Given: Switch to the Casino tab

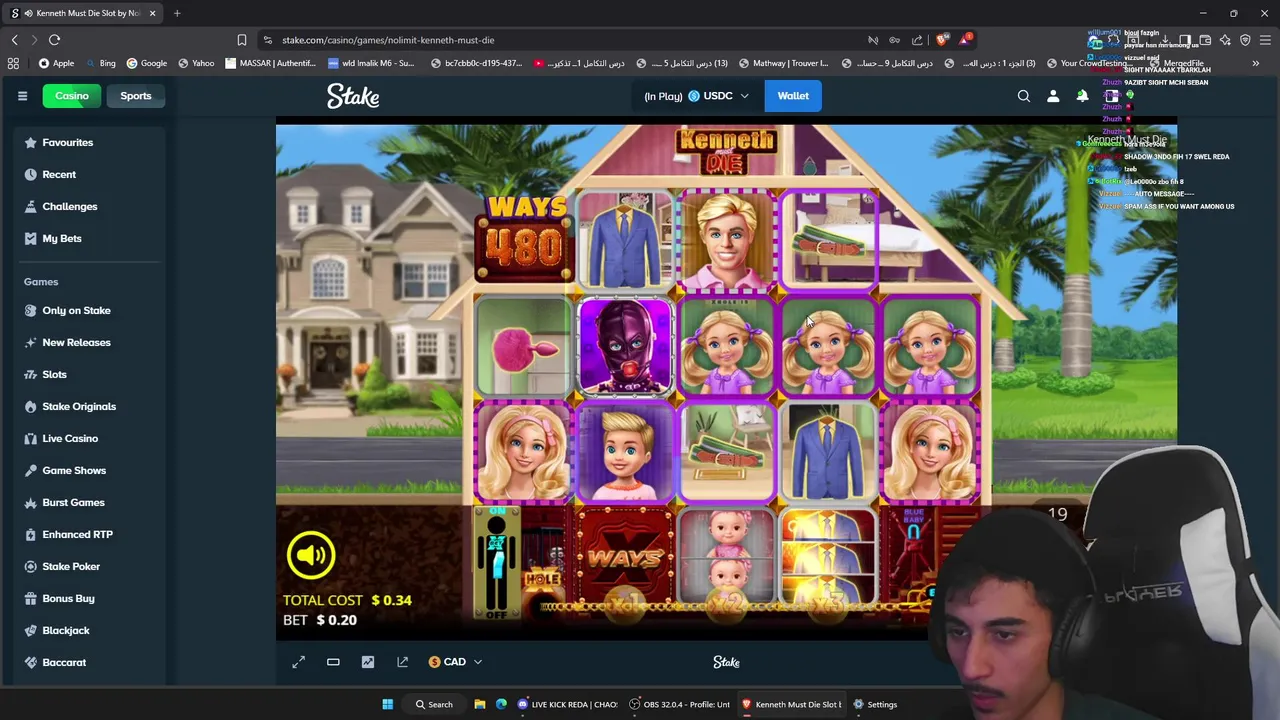Looking at the screenshot, I should coord(72,96).
